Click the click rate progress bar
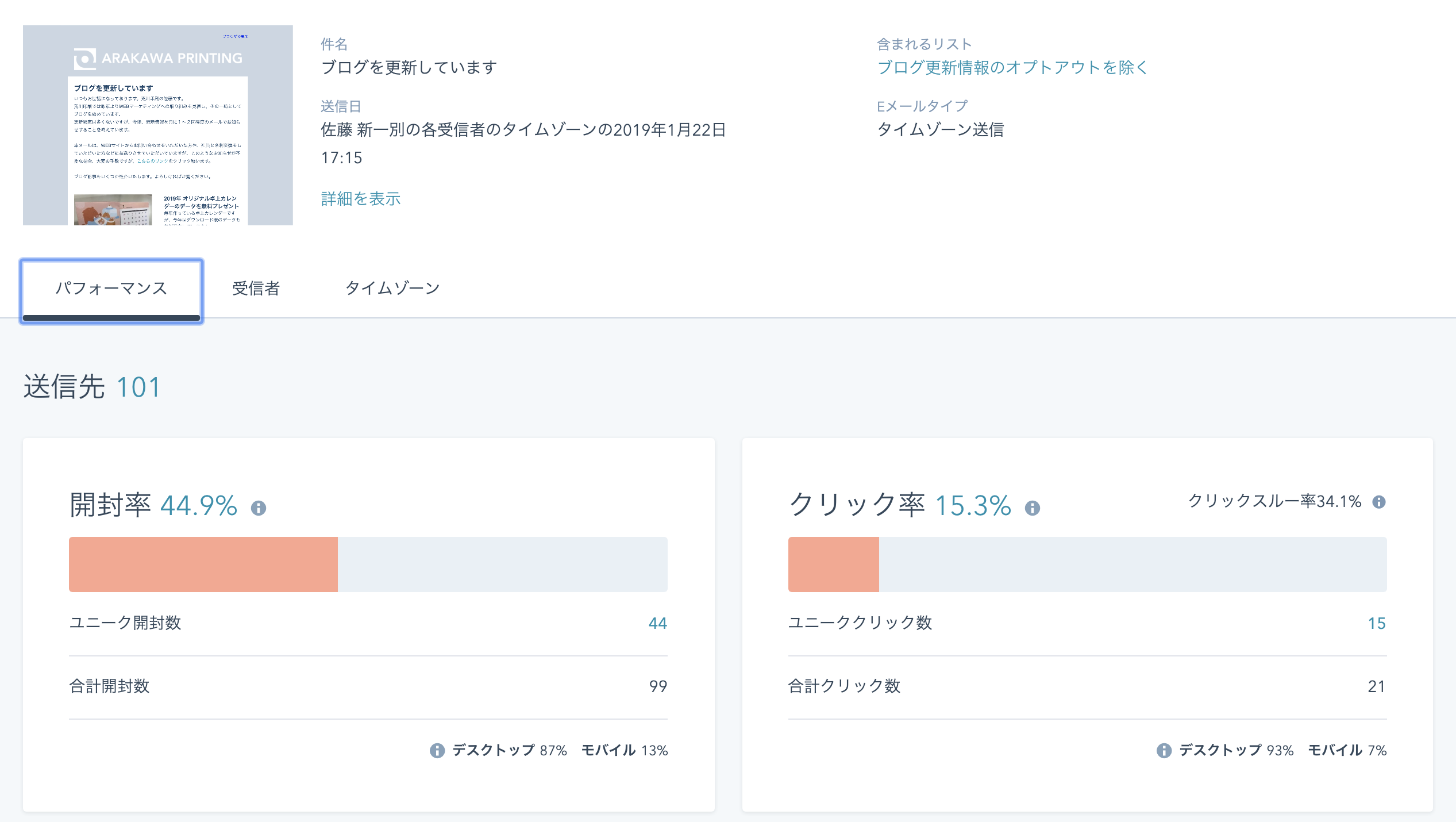This screenshot has height=822, width=1456. tap(1087, 564)
